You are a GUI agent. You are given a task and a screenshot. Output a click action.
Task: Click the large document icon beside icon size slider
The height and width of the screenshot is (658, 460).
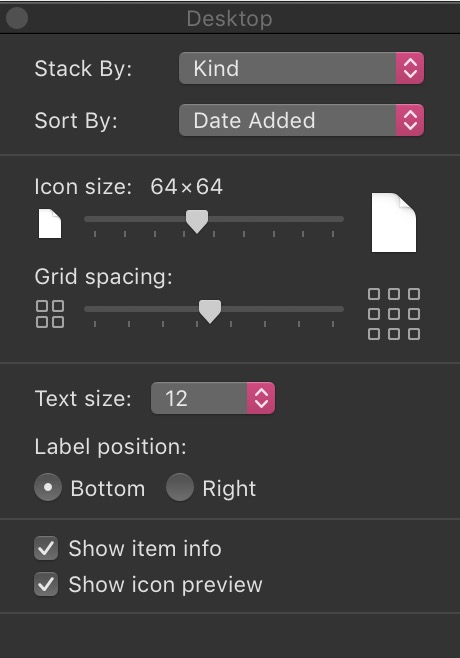point(394,222)
